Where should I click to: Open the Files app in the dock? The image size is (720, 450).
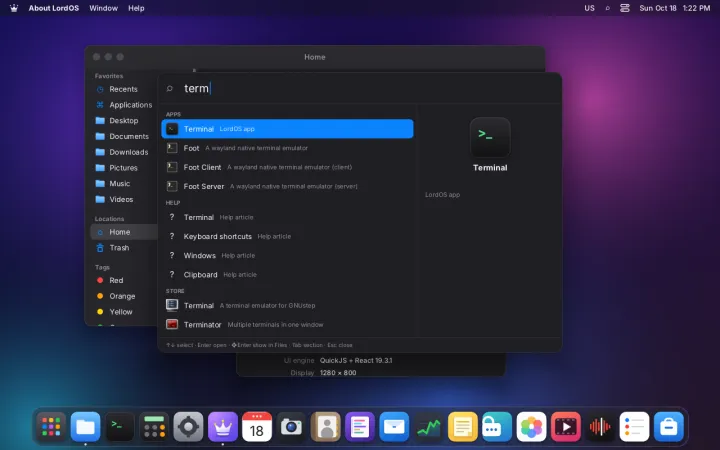coord(85,427)
